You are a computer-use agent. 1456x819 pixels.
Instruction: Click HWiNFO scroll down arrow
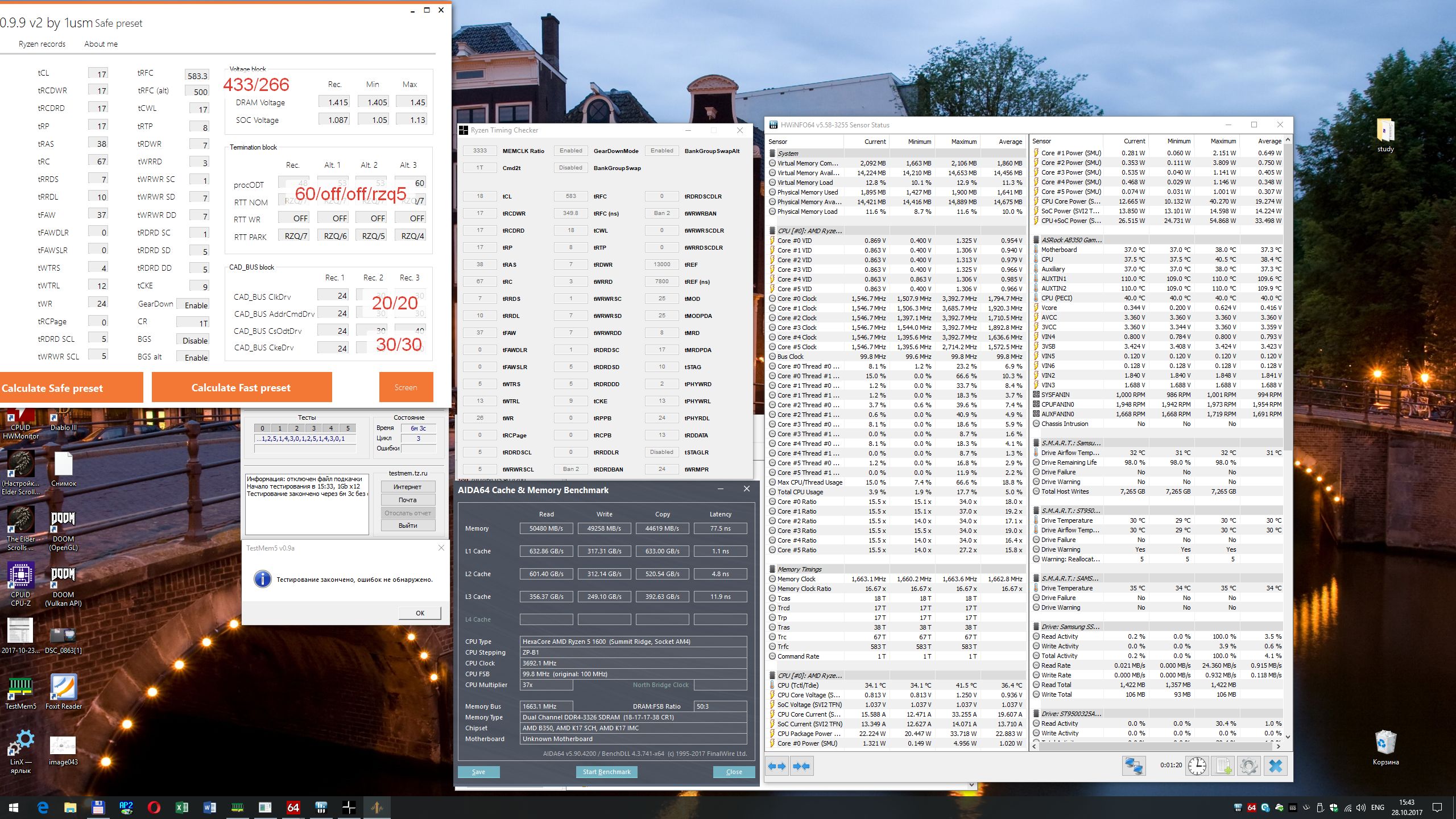1288,737
